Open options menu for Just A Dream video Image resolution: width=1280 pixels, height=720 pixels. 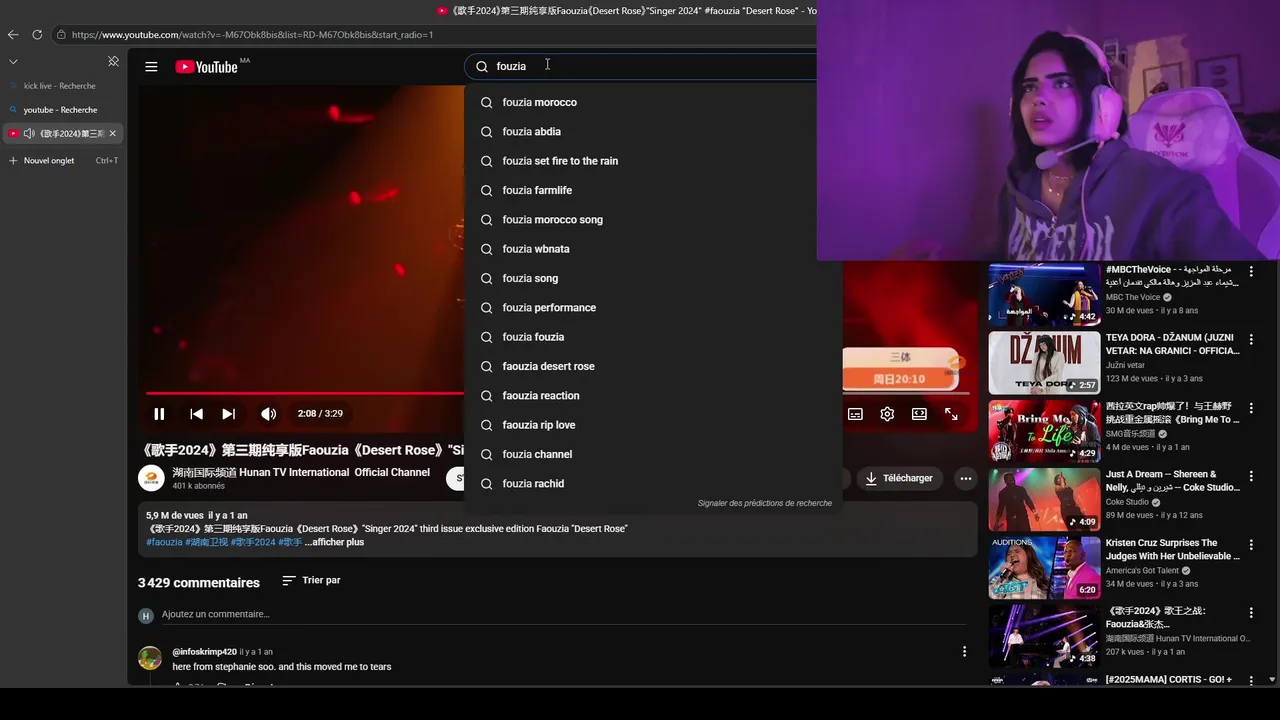1250,476
